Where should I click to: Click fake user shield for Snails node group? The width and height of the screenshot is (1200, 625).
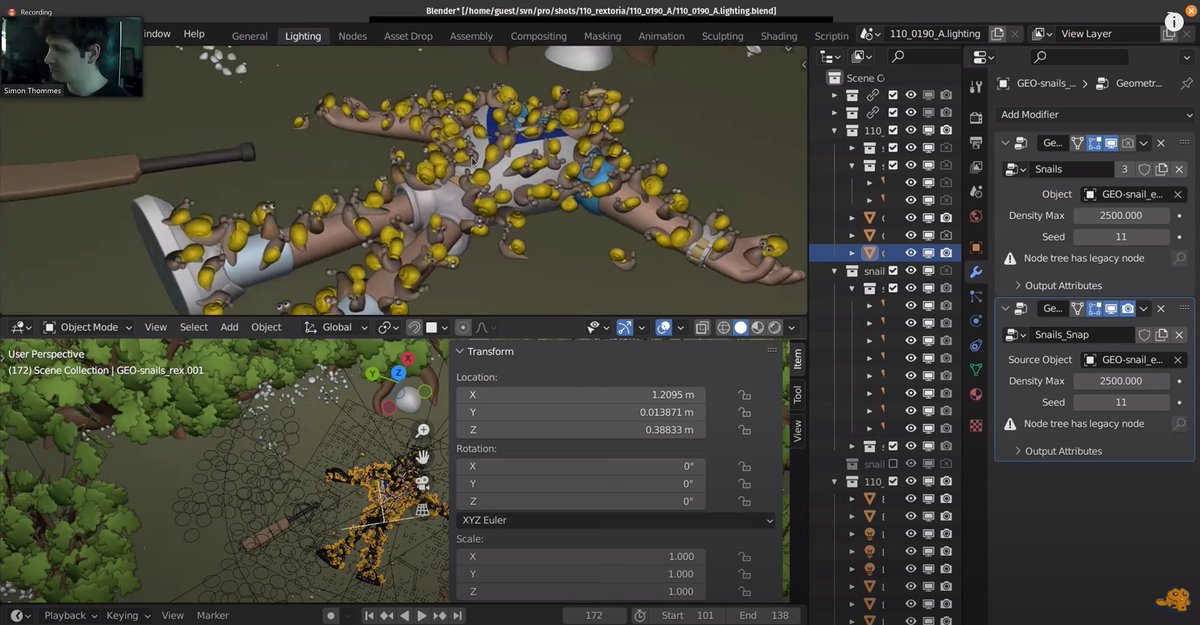(x=1145, y=169)
